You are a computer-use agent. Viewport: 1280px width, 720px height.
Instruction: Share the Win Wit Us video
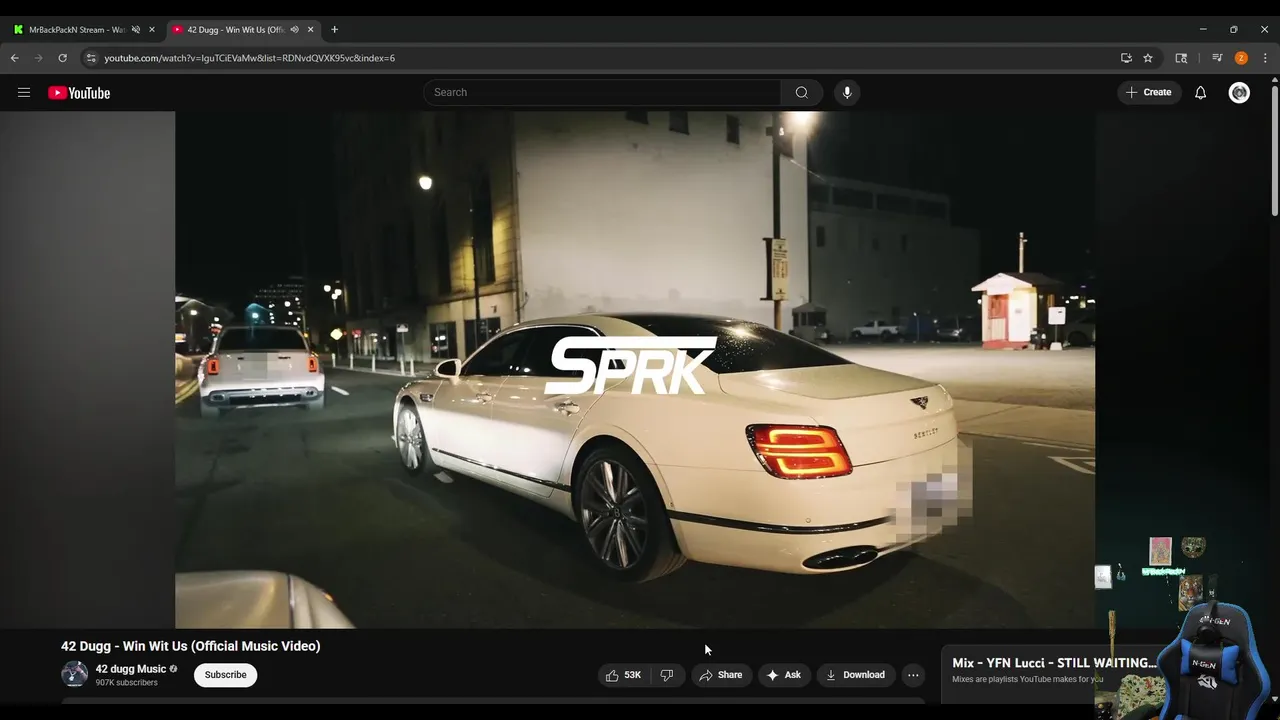coord(720,675)
